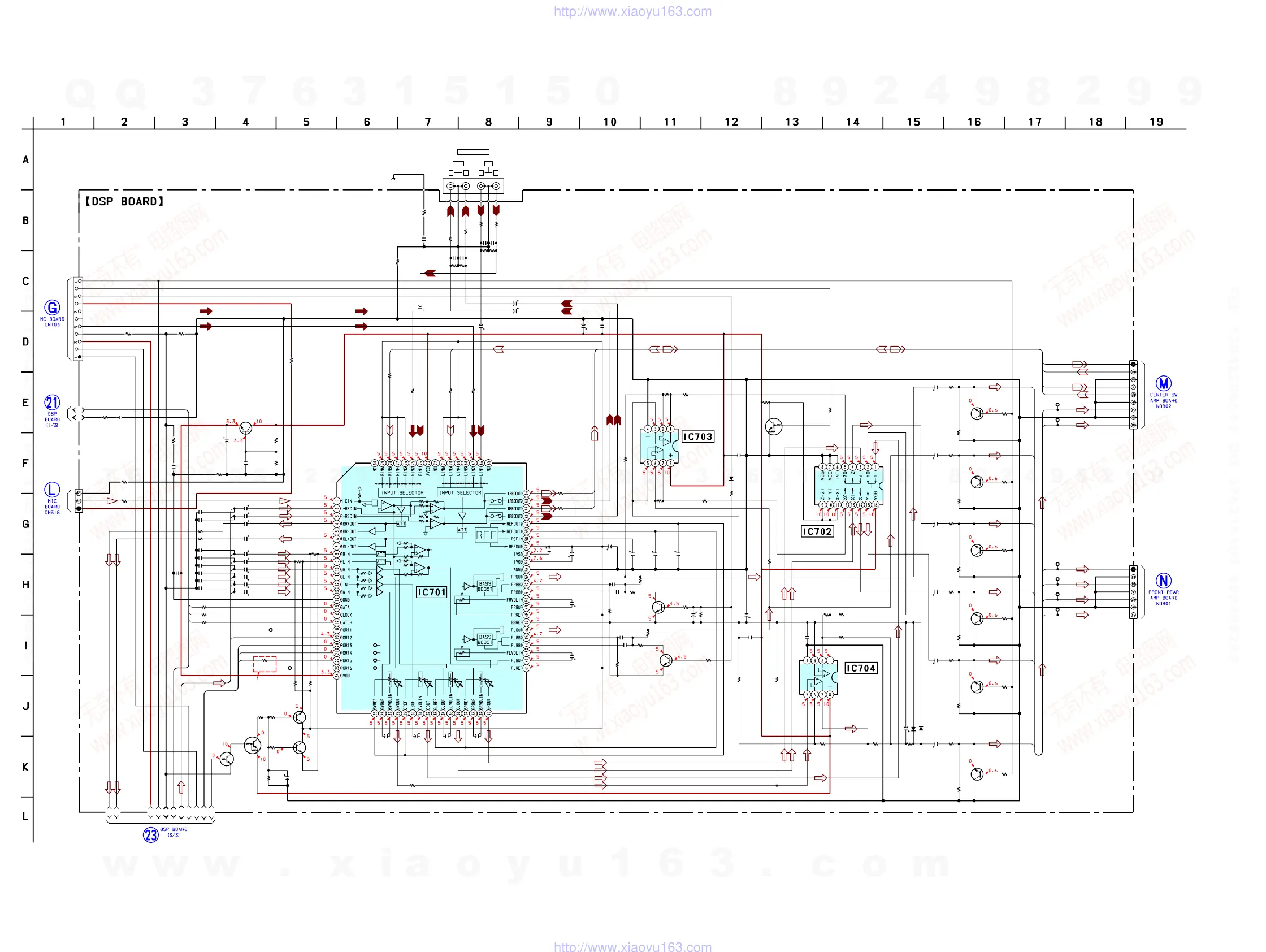Click the xiaoyu163.com link at bottom

[632, 946]
